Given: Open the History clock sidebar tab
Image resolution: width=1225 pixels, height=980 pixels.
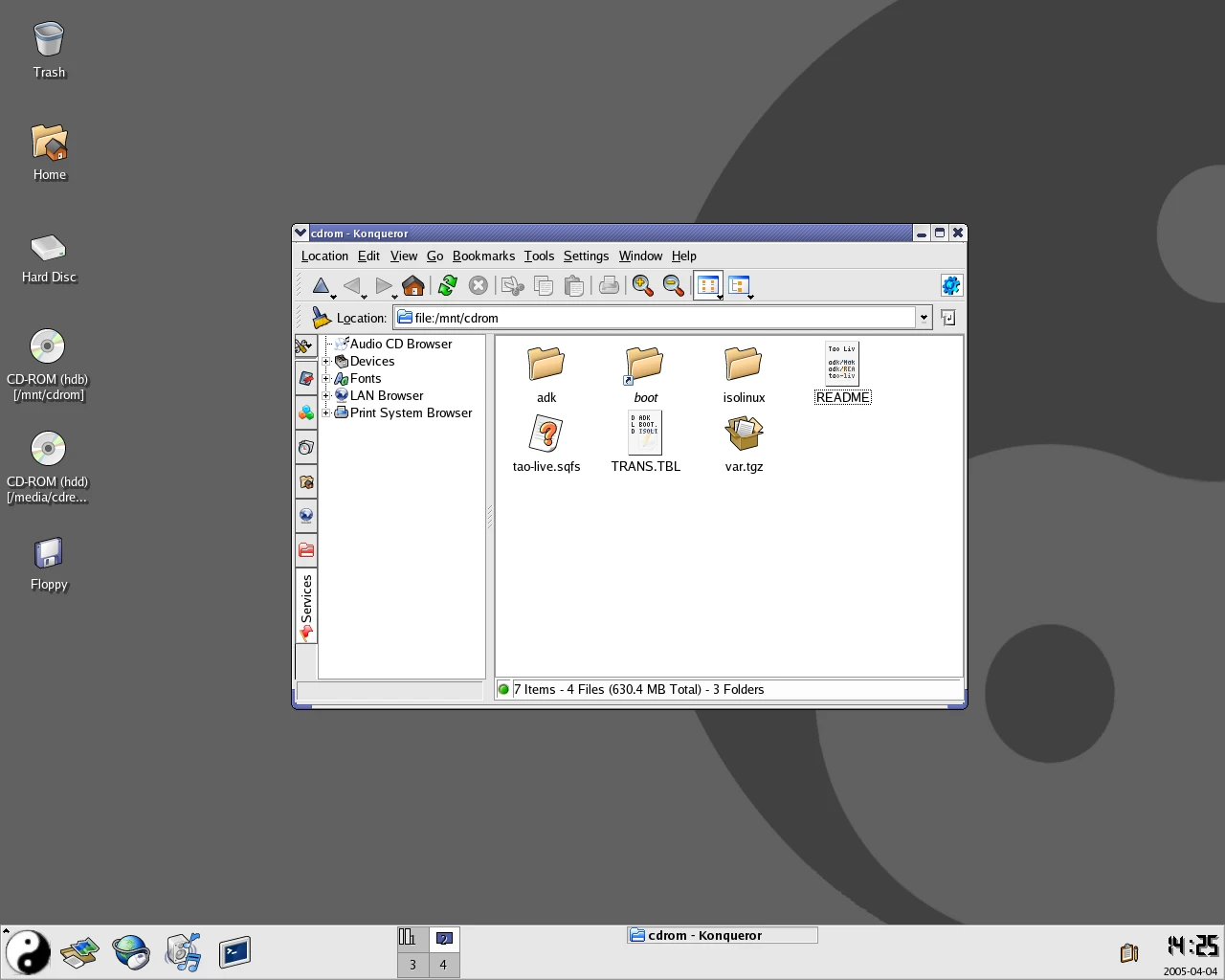Looking at the screenshot, I should point(305,448).
